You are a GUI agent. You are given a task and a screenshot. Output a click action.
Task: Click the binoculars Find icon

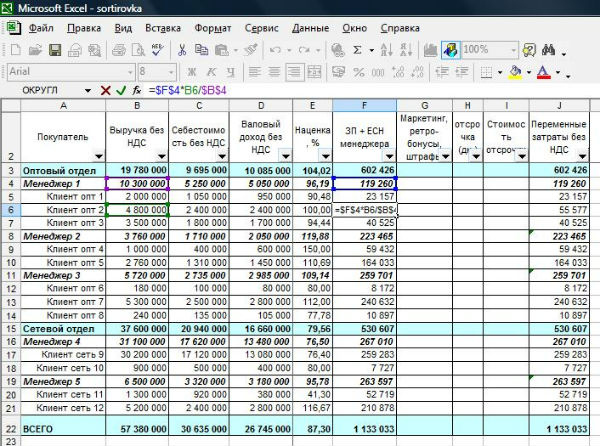tap(549, 49)
